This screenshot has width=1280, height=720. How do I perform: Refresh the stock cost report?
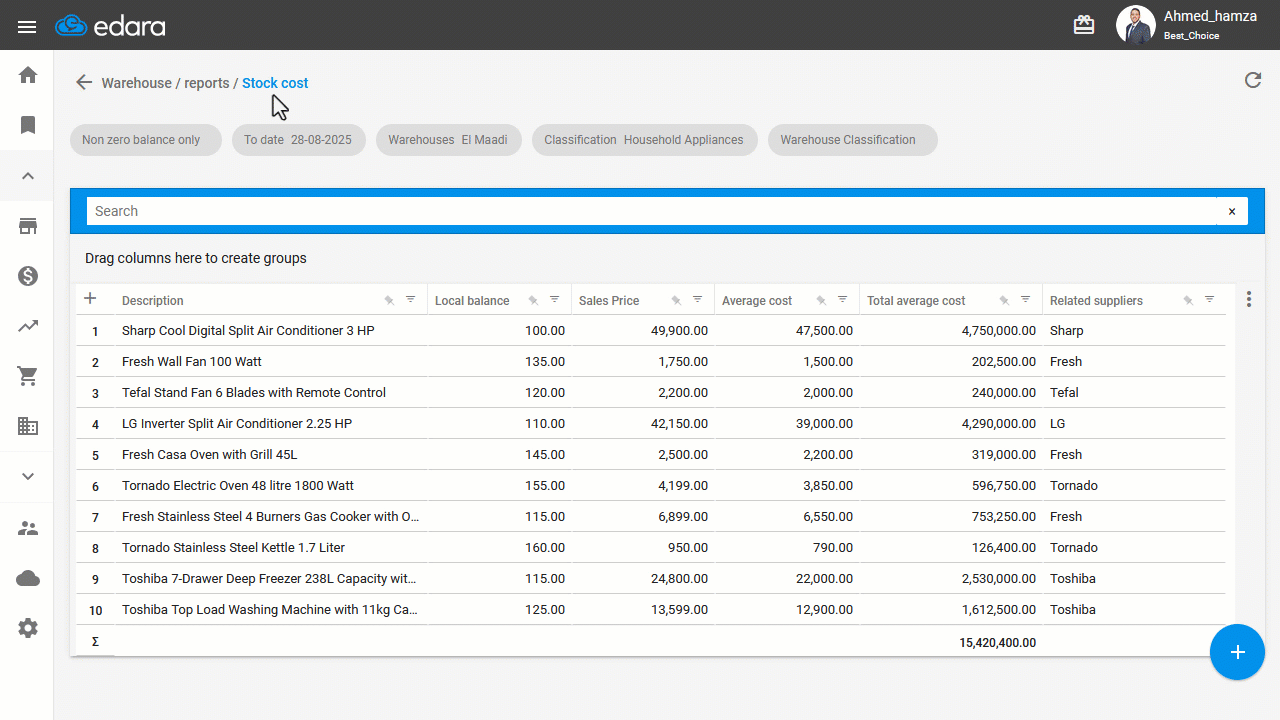click(x=1253, y=80)
